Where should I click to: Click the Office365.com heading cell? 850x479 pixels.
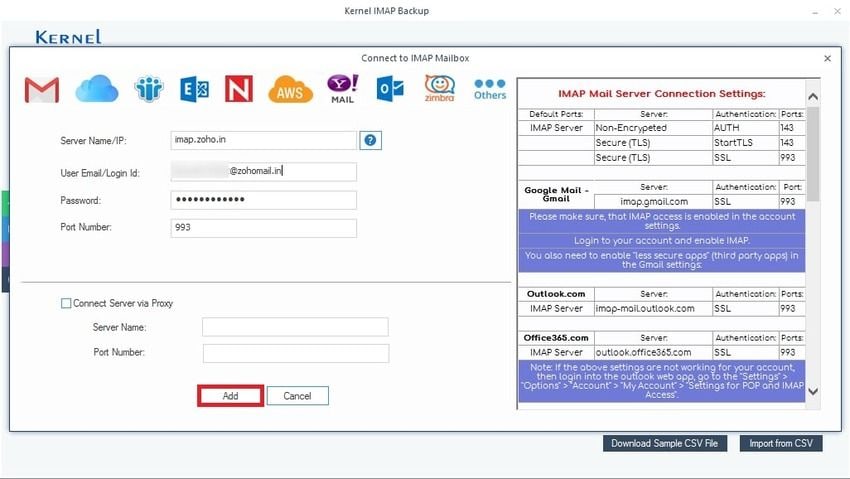556,338
